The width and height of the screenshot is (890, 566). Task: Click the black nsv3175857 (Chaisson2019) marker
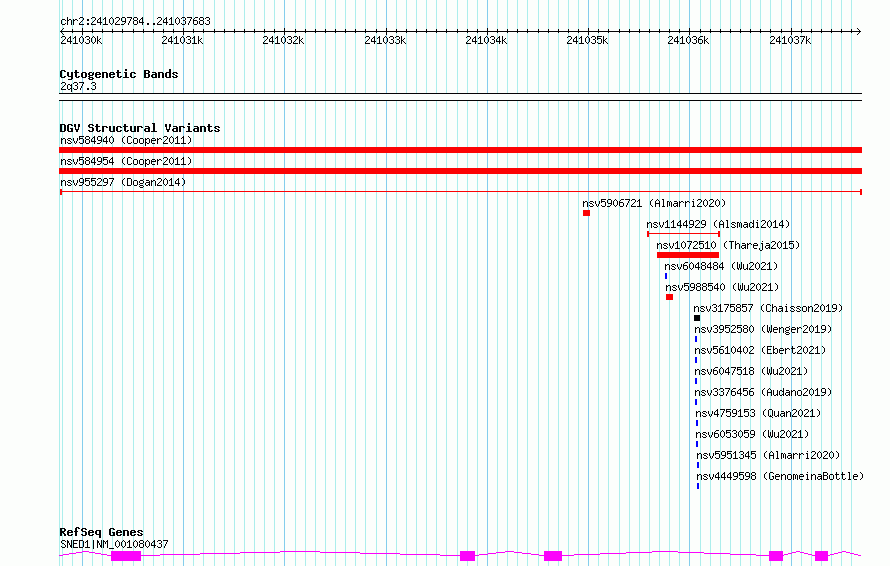click(x=697, y=318)
